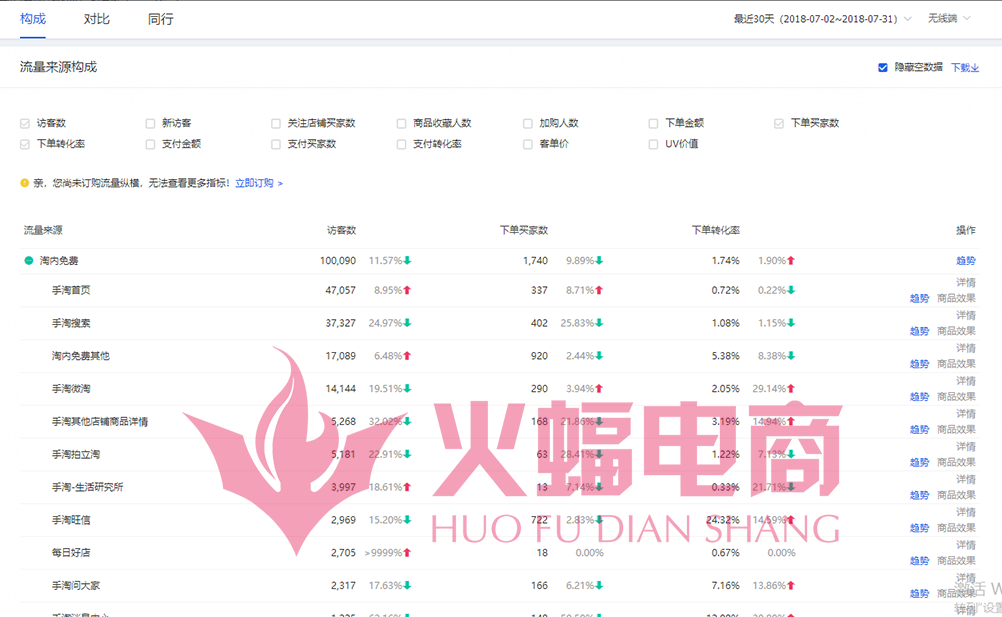
Task: Enable the UV价值 checkbox
Action: pos(653,144)
